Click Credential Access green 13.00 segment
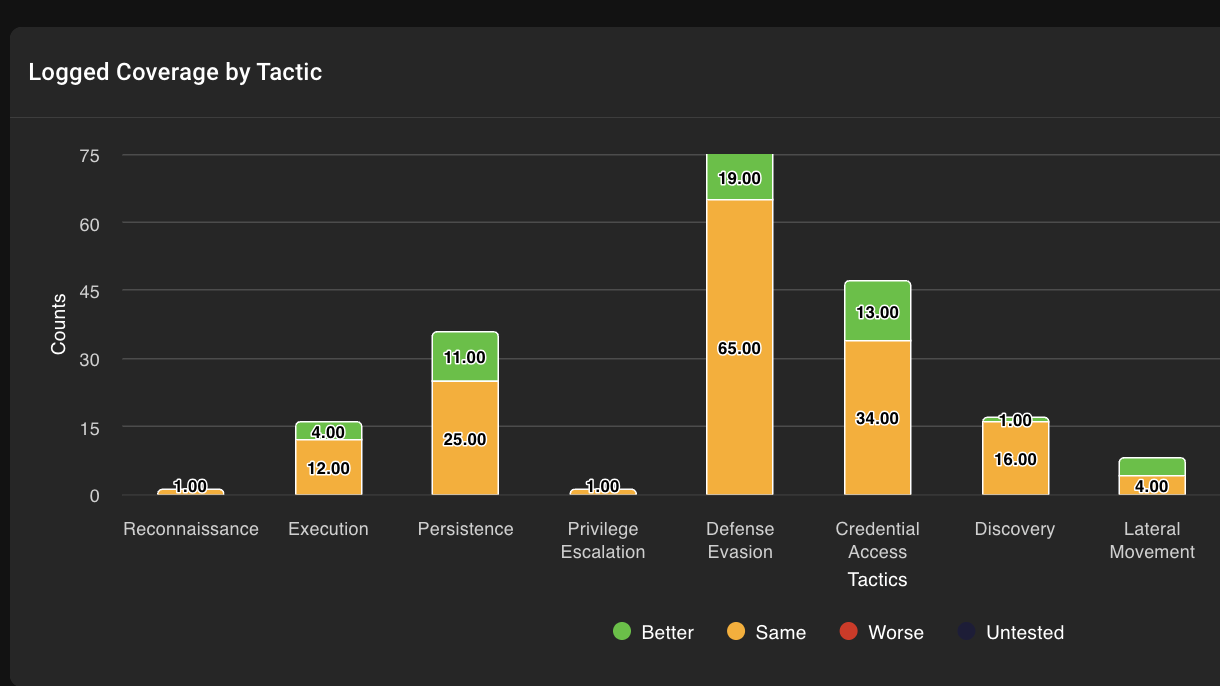Screen dimensions: 1220x686 coord(877,311)
